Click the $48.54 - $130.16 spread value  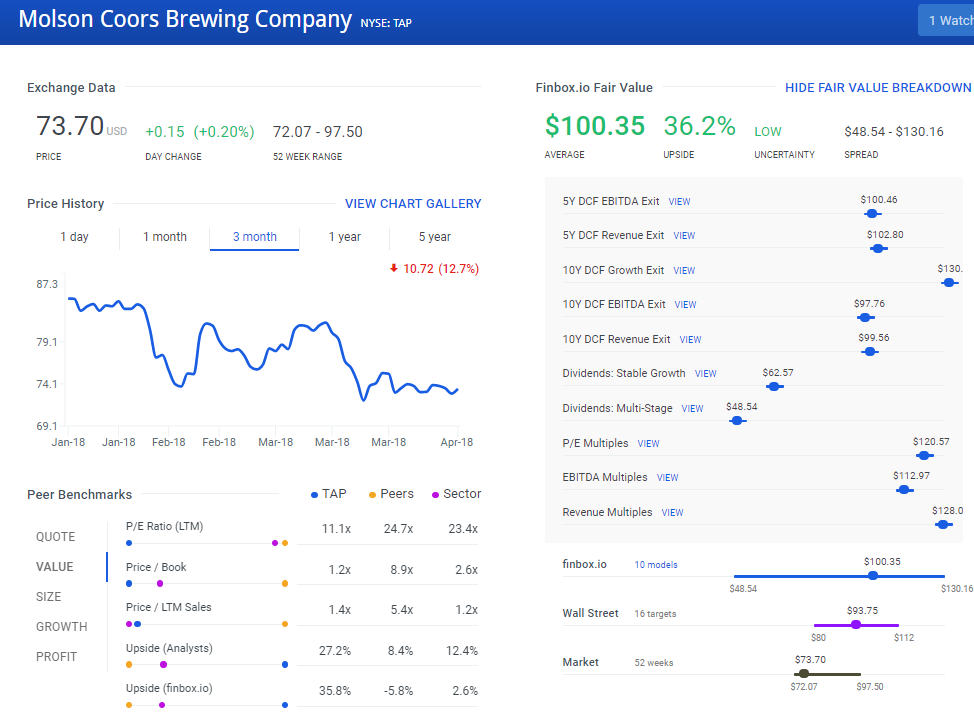coord(894,132)
